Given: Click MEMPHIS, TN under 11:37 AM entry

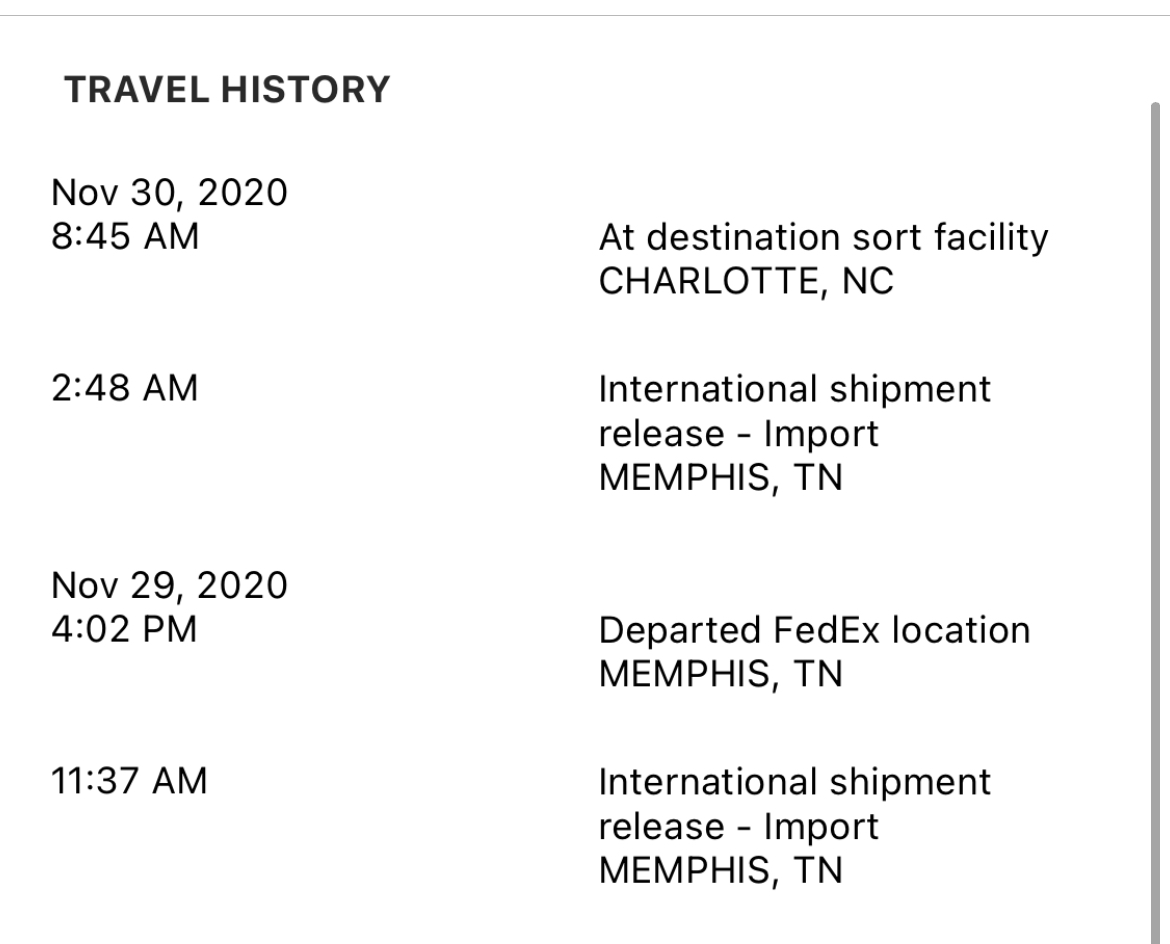Looking at the screenshot, I should click(x=721, y=871).
